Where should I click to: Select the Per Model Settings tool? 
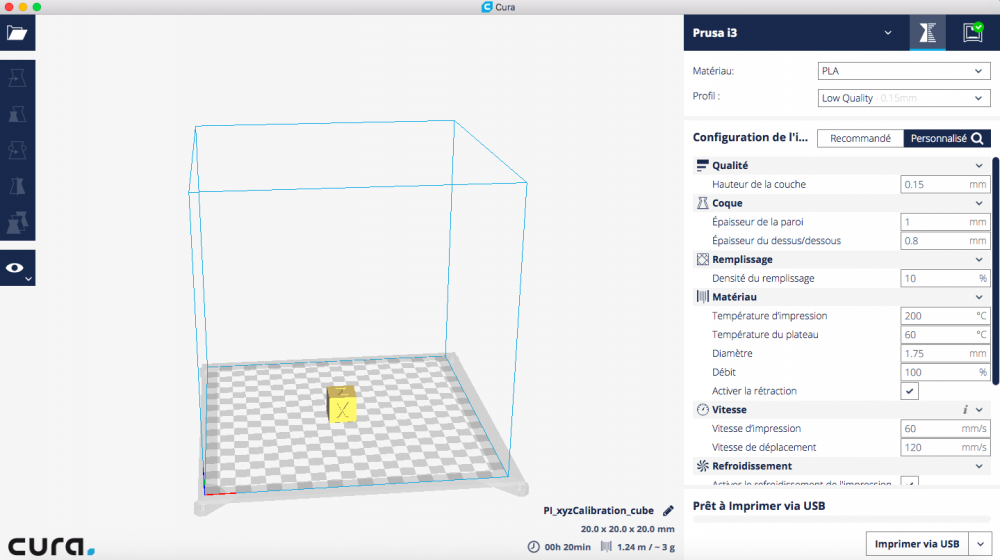17,222
